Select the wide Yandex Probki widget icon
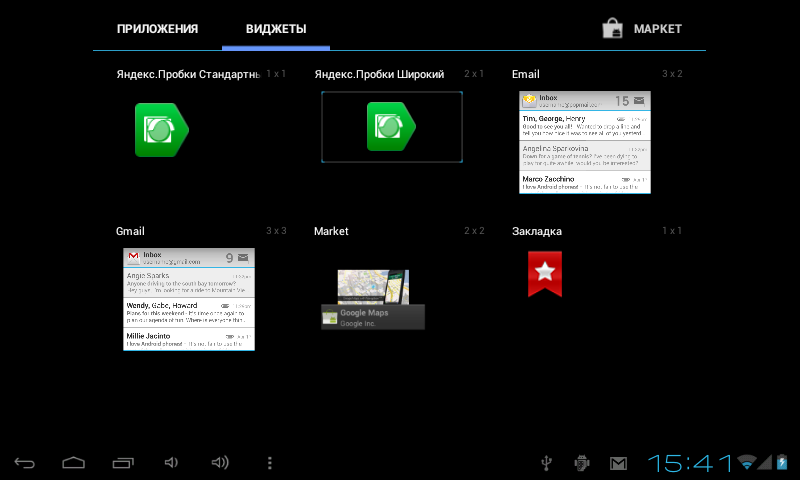Screen dimensions: 800x480 (391, 126)
